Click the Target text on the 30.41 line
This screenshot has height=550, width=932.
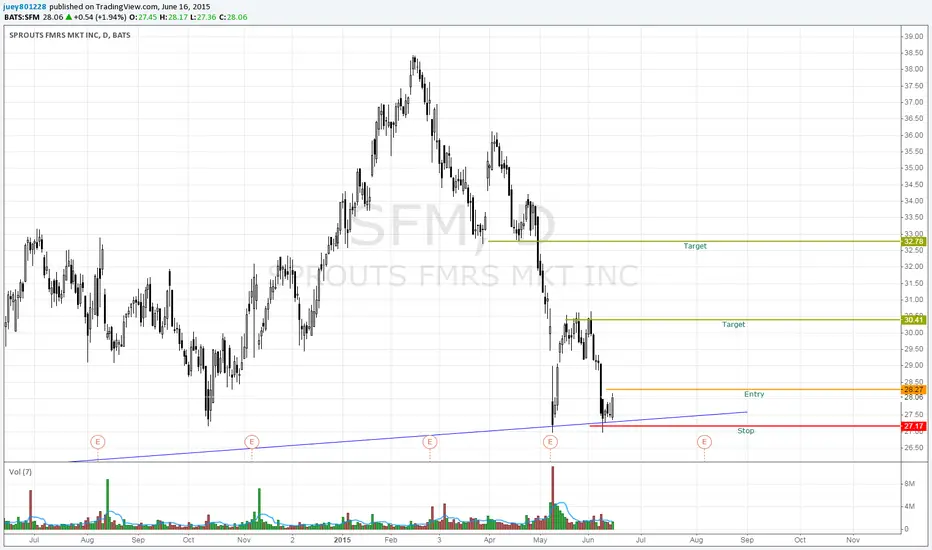tap(733, 325)
